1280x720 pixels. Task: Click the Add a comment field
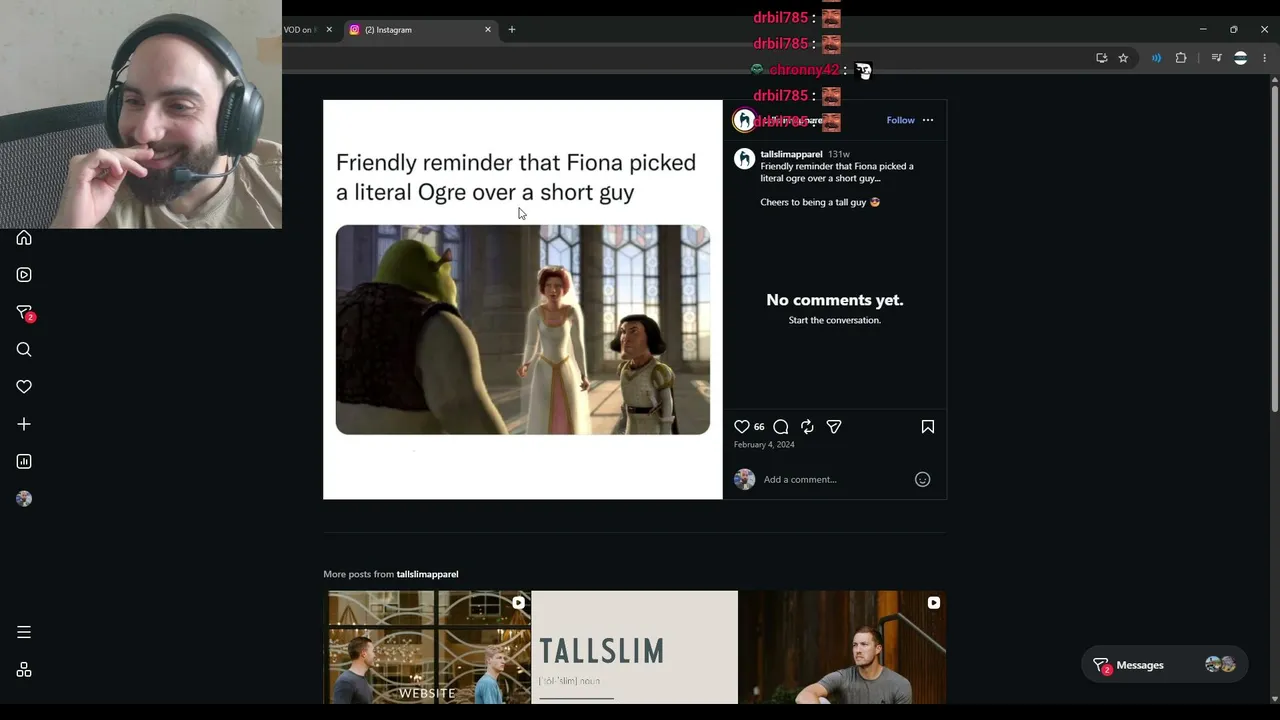[835, 480]
